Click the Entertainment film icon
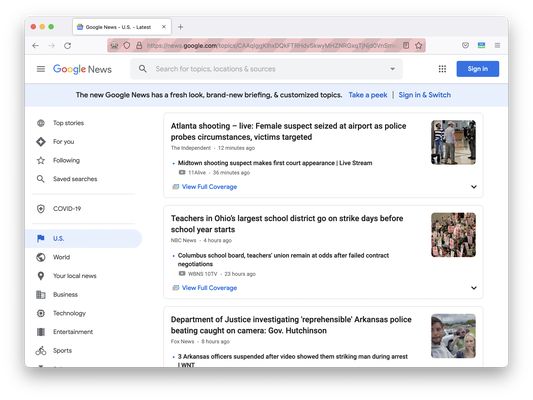The height and width of the screenshot is (400, 533). click(41, 332)
